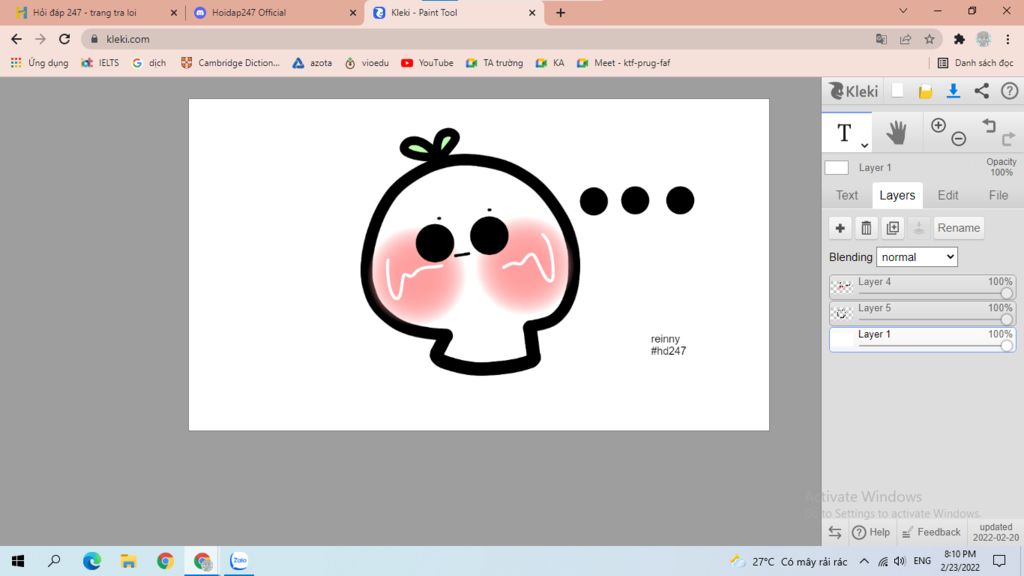Switch to the Edit tab
Viewport: 1024px width, 576px height.
pos(948,195)
